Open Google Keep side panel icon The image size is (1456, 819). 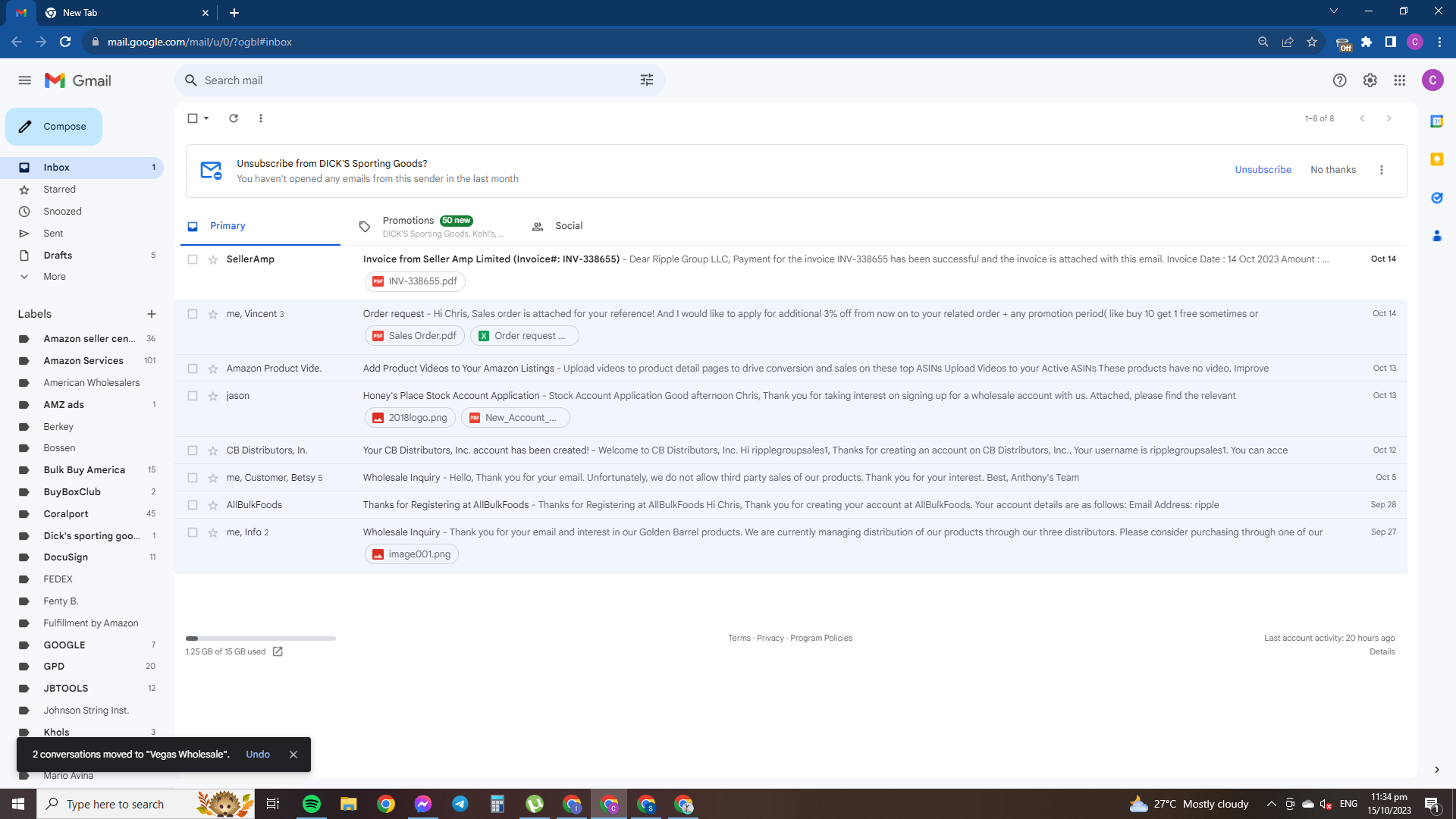(x=1437, y=159)
